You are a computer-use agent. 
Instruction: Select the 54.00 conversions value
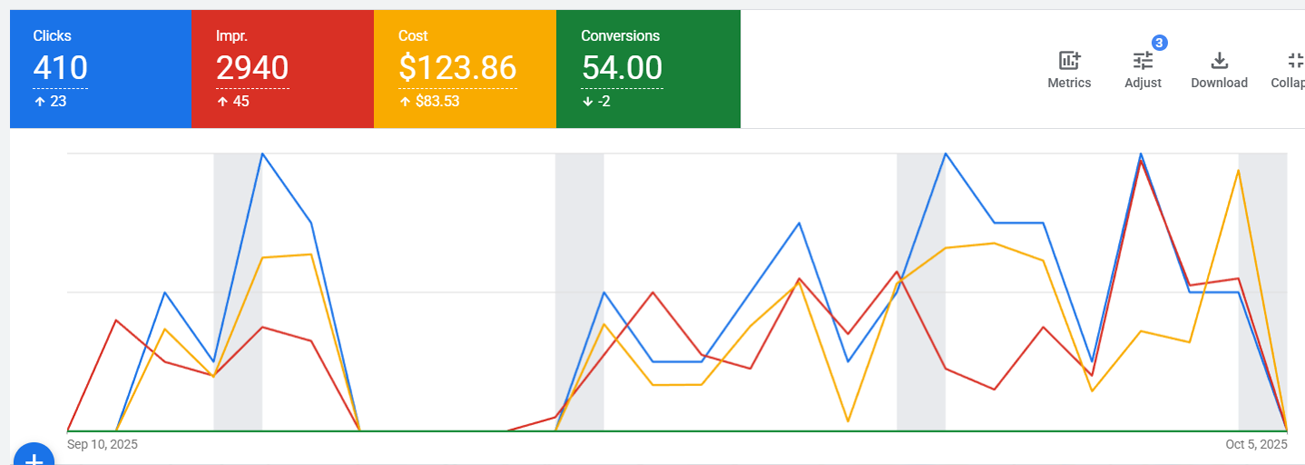(x=621, y=68)
